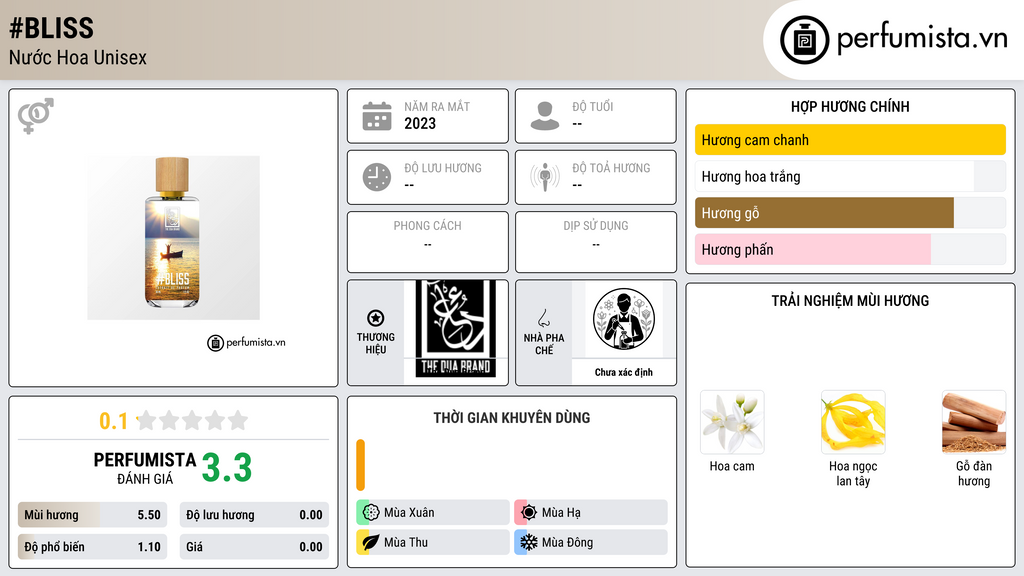The height and width of the screenshot is (576, 1024).
Task: Click the Mùa Thu leaf icon
Action: pyautogui.click(x=371, y=542)
